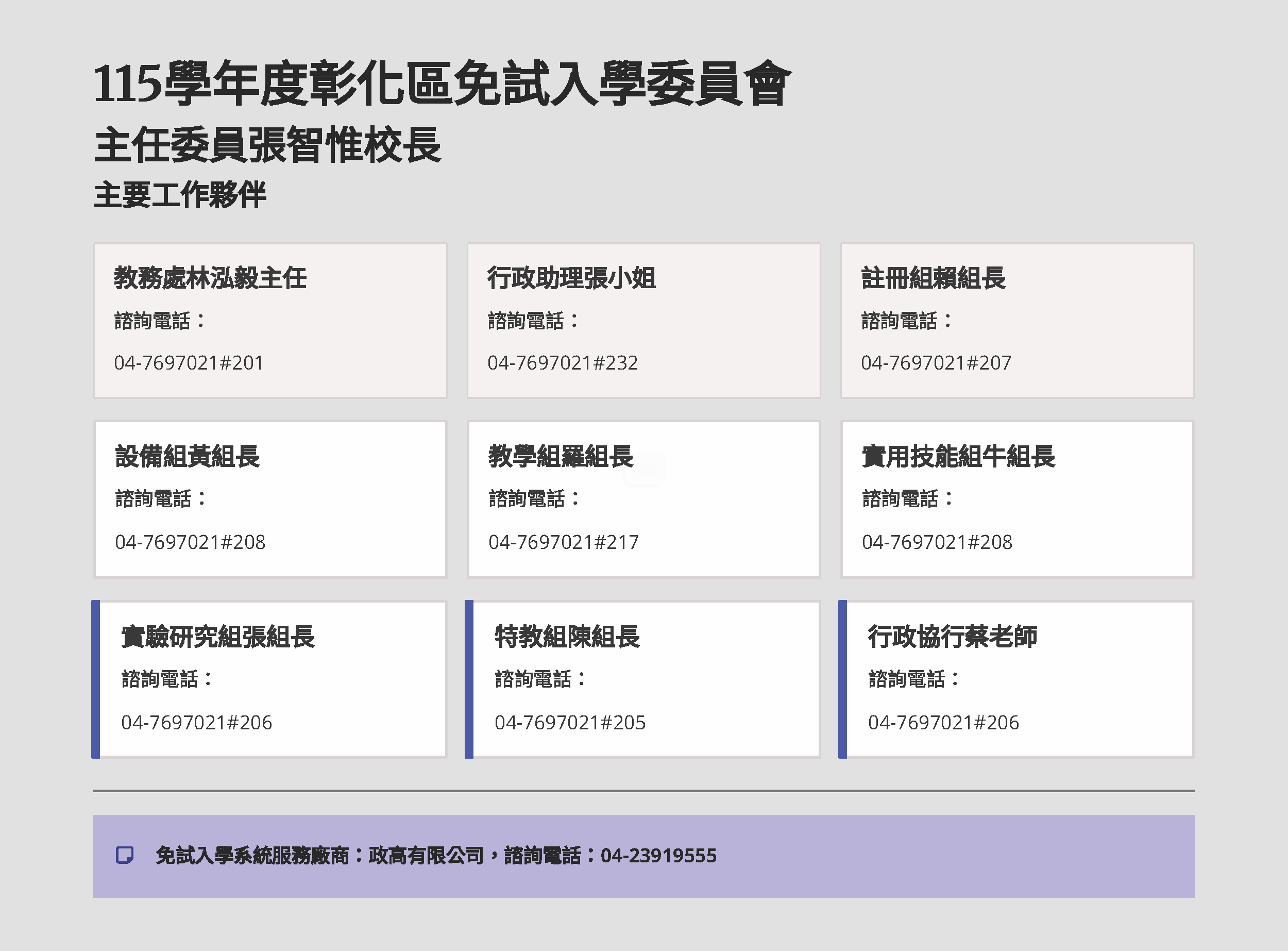Select the 註冊組賴組長 card
This screenshot has width=1288, height=951.
[1017, 321]
